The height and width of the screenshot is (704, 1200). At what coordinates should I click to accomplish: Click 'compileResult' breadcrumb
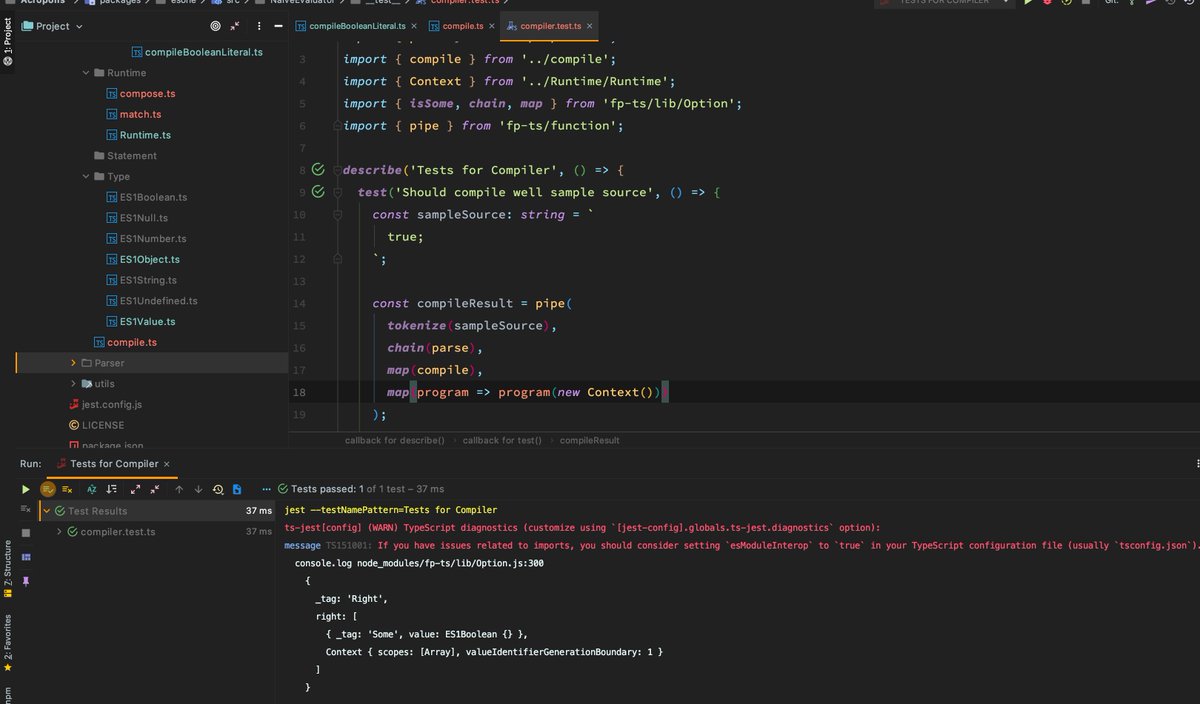(589, 440)
